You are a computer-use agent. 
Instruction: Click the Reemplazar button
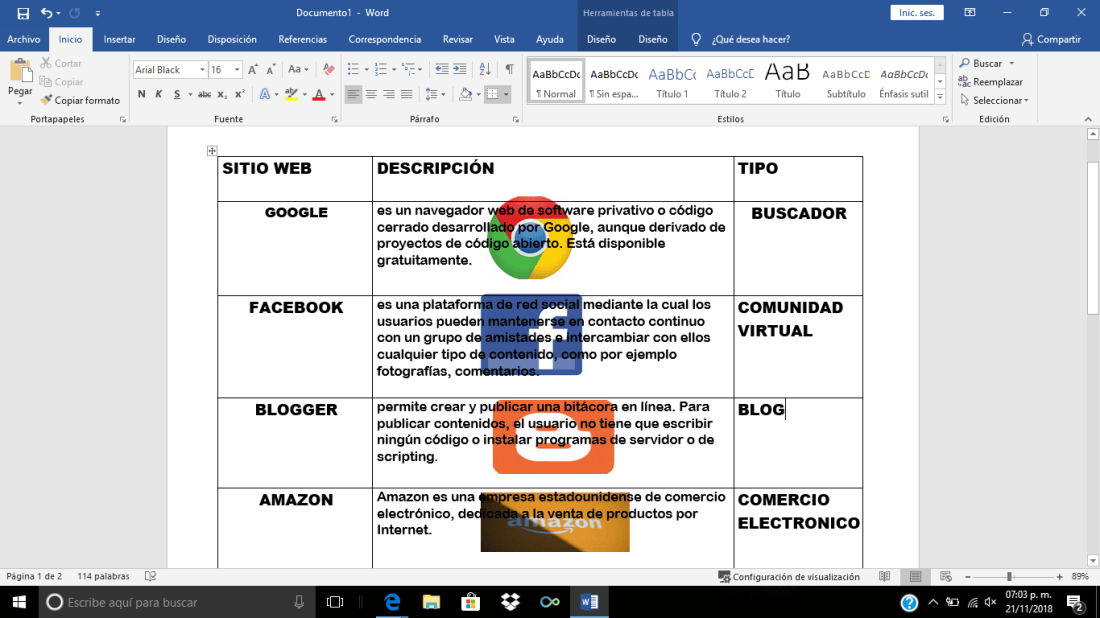991,82
